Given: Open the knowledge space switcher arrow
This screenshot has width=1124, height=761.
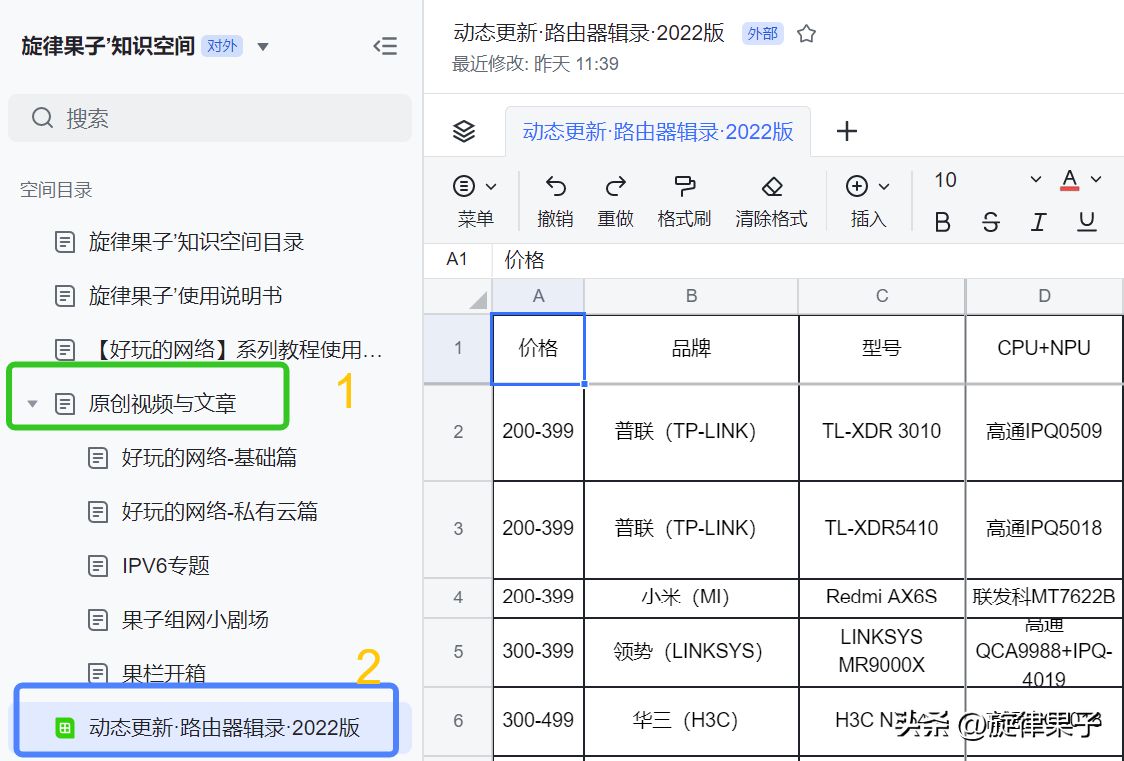Looking at the screenshot, I should coord(263,47).
